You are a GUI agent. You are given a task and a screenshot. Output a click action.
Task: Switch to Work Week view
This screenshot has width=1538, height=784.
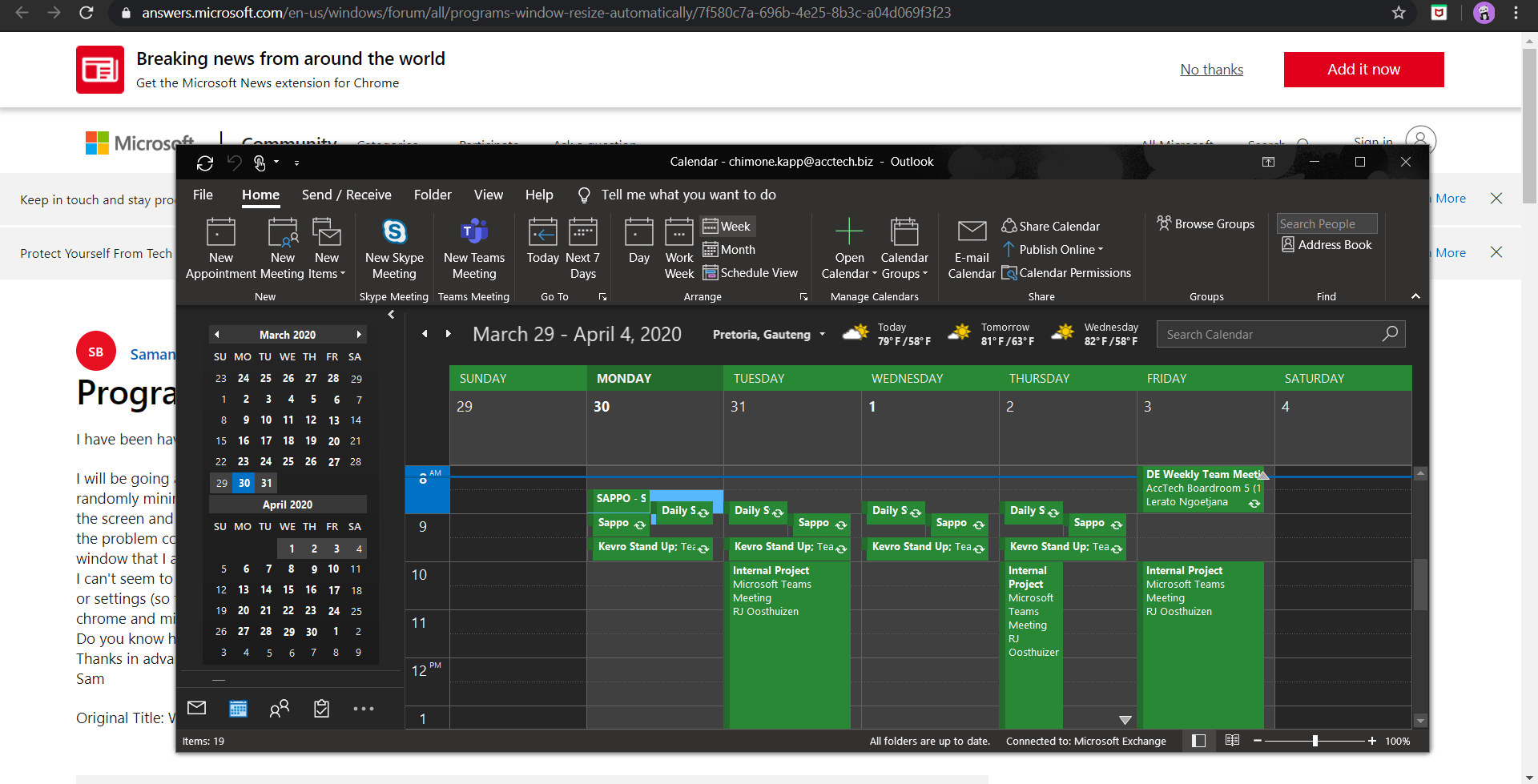coord(679,249)
